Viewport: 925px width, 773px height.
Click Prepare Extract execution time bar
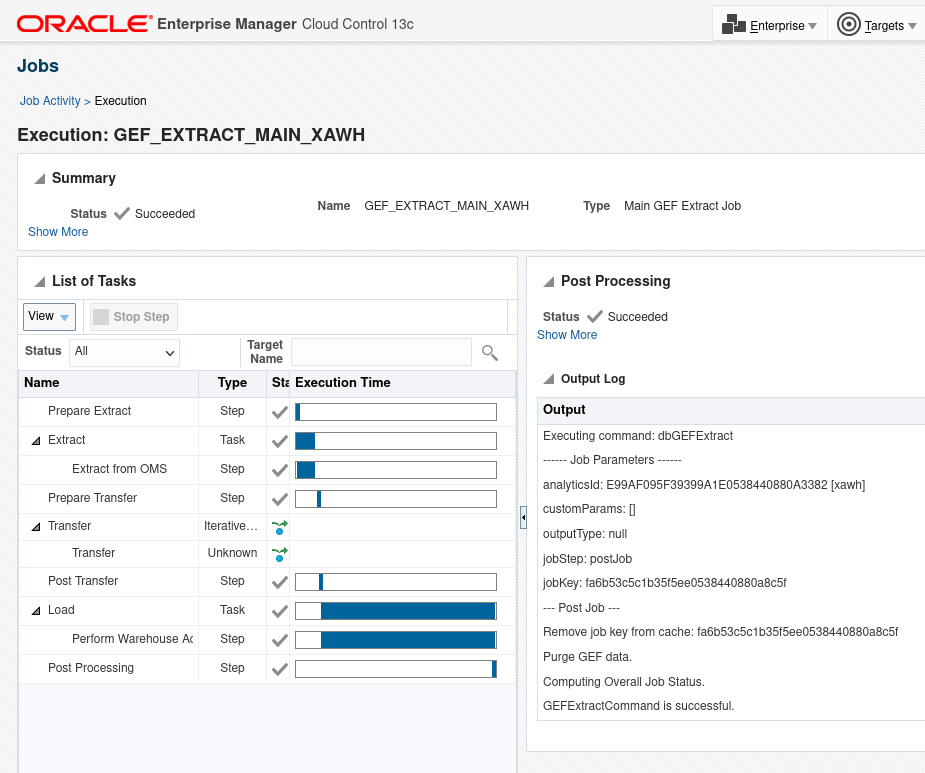click(396, 412)
